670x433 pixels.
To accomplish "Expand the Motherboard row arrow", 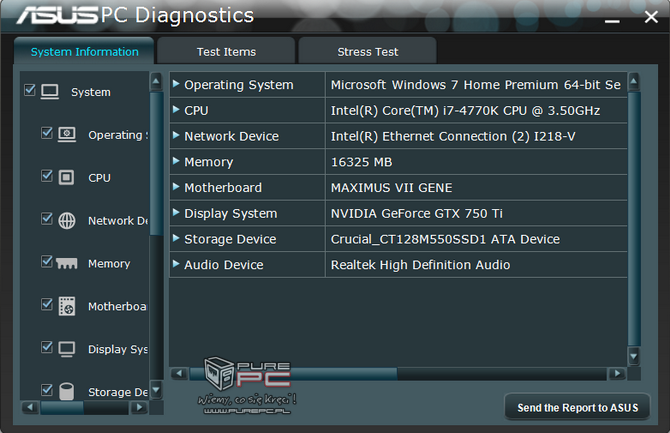I will [176, 186].
